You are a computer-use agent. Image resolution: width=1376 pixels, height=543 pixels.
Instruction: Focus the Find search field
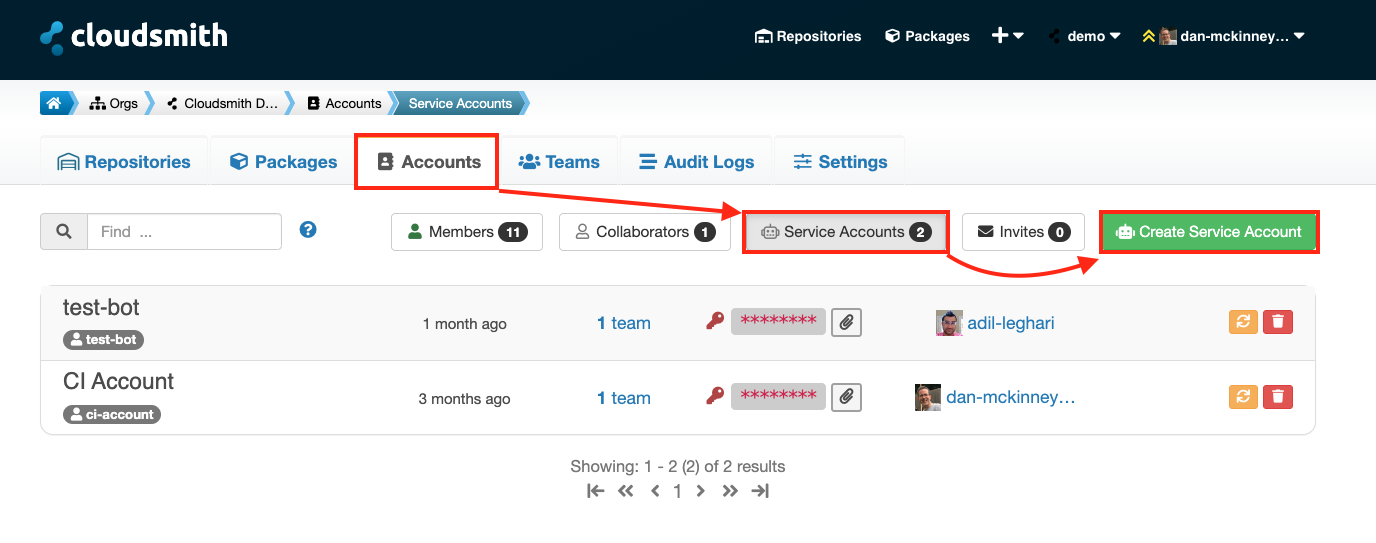coord(185,231)
